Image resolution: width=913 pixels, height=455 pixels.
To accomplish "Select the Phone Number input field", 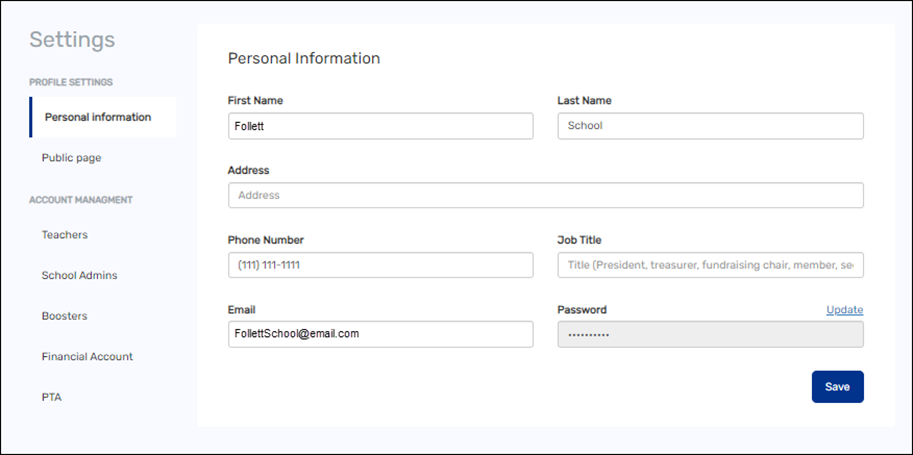I will pyautogui.click(x=380, y=265).
